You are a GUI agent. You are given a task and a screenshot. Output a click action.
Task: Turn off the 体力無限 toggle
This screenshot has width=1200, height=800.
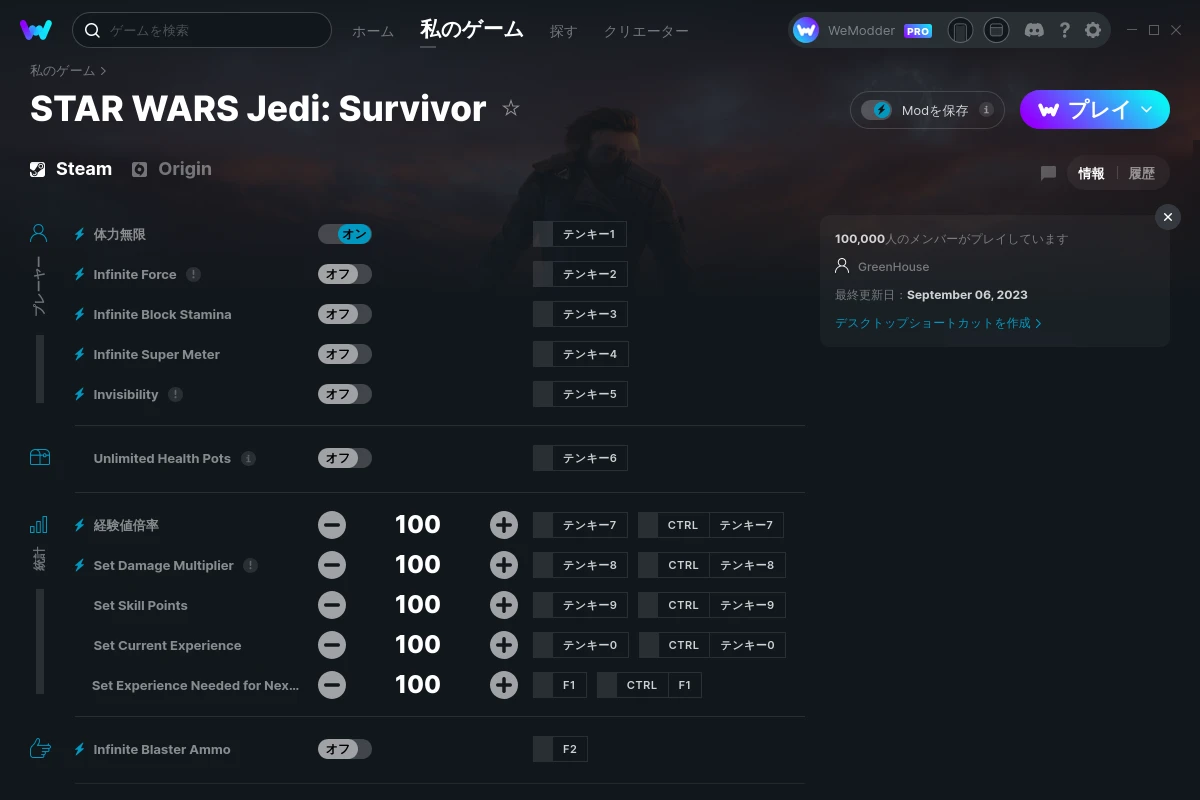point(345,234)
